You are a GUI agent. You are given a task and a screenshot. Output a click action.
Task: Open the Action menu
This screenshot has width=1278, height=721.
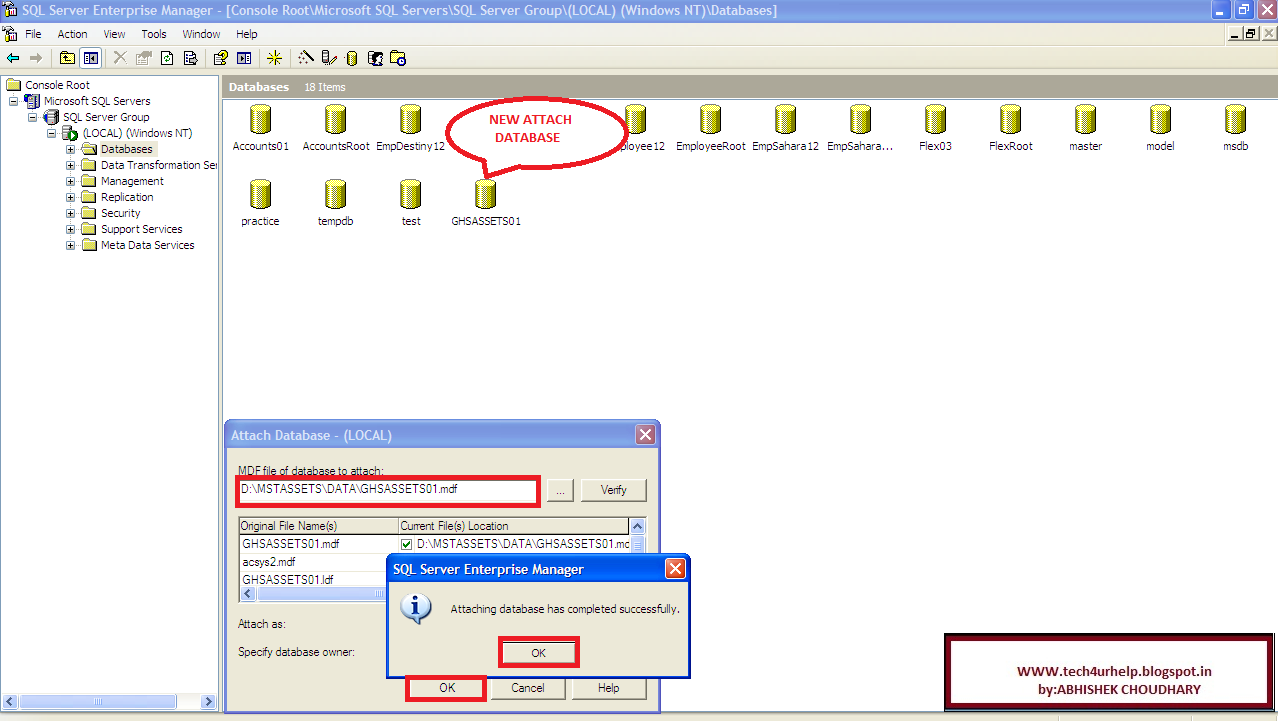[x=73, y=34]
